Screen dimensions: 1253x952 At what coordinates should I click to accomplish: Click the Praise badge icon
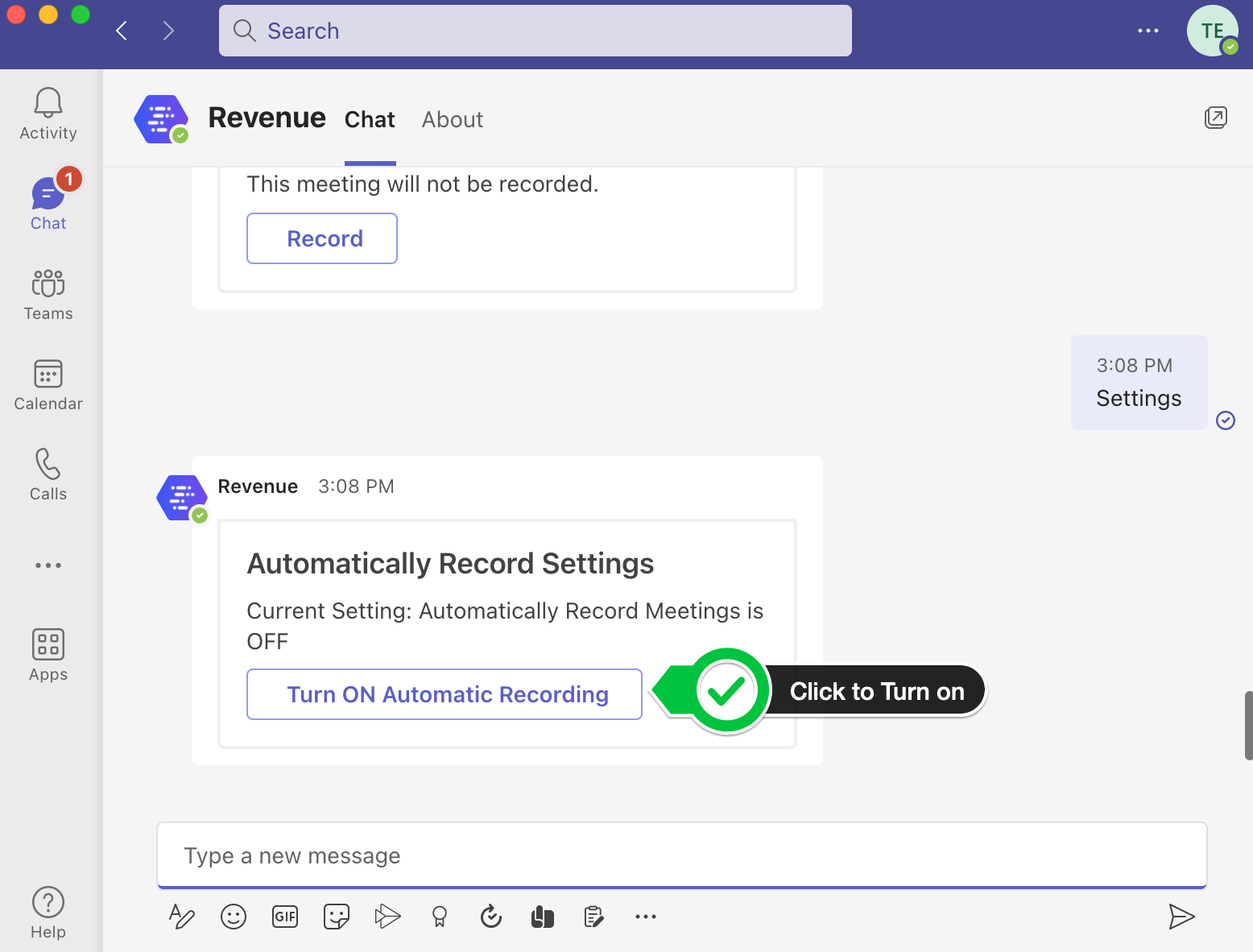(440, 917)
